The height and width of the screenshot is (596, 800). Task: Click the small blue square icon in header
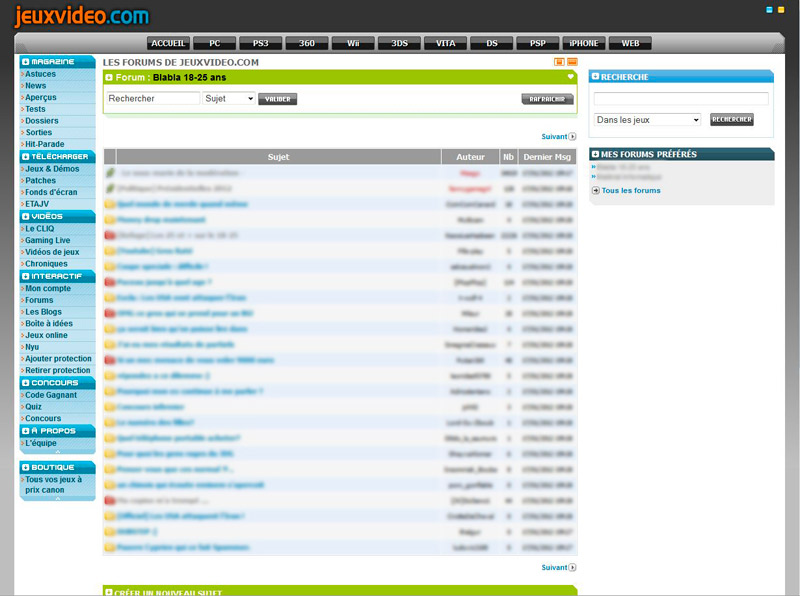pos(769,10)
